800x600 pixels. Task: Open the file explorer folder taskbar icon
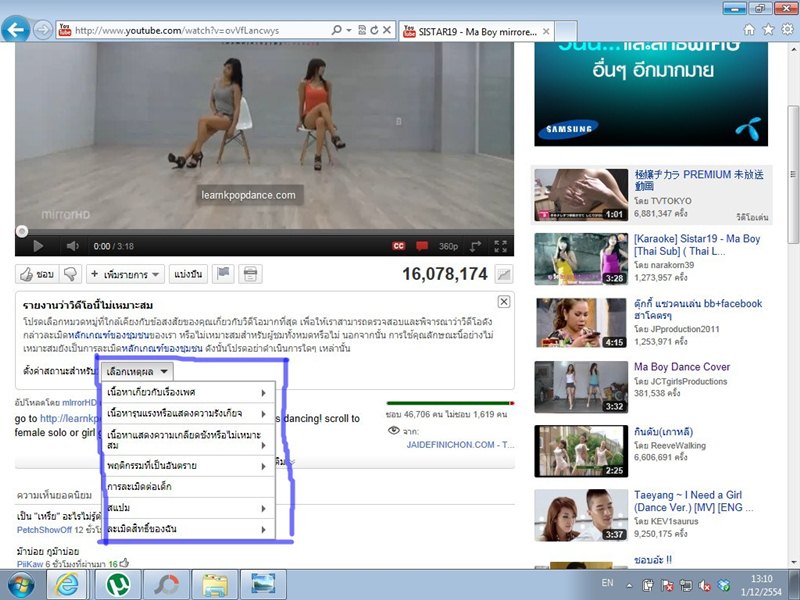tap(215, 585)
